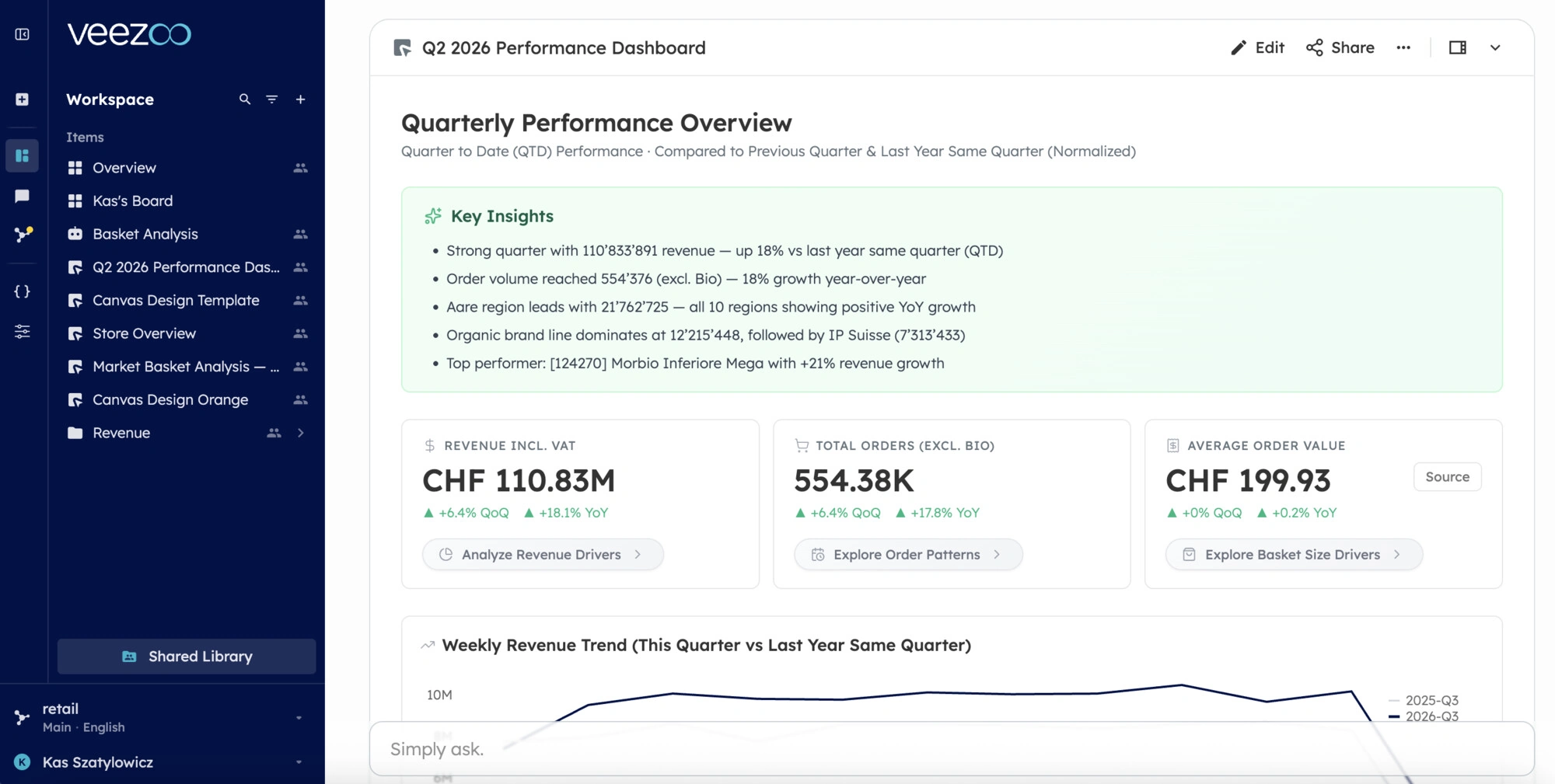Click shared users icon next to Revenue folder

pyautogui.click(x=274, y=433)
